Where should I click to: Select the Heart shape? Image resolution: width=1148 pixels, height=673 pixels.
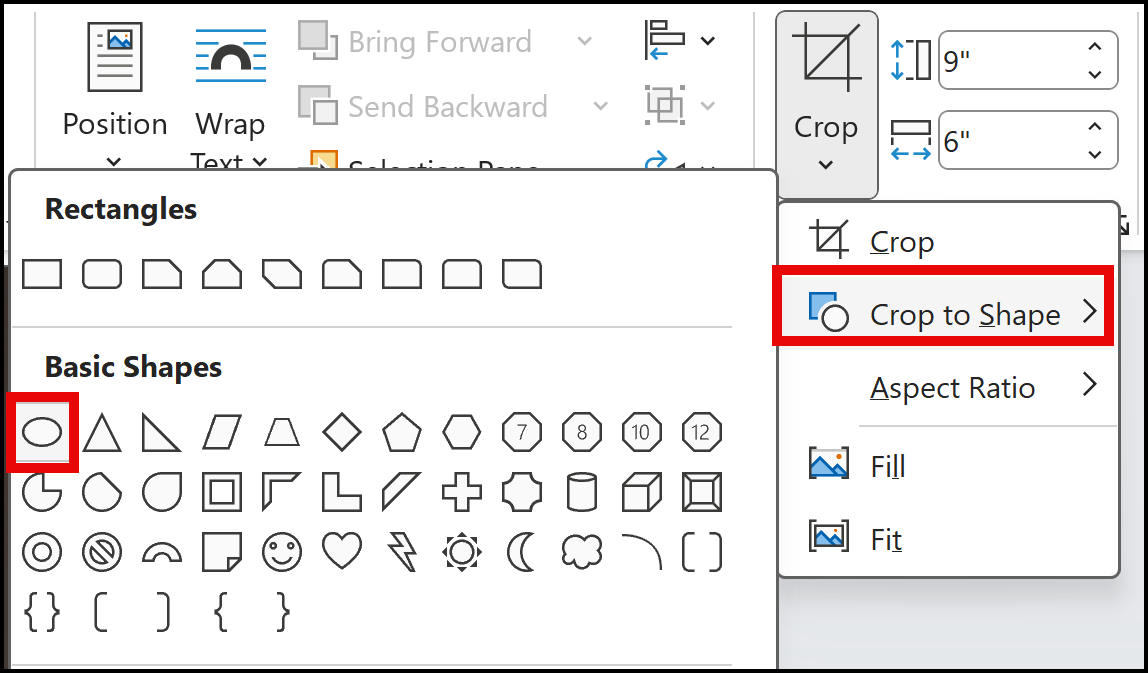(x=342, y=552)
